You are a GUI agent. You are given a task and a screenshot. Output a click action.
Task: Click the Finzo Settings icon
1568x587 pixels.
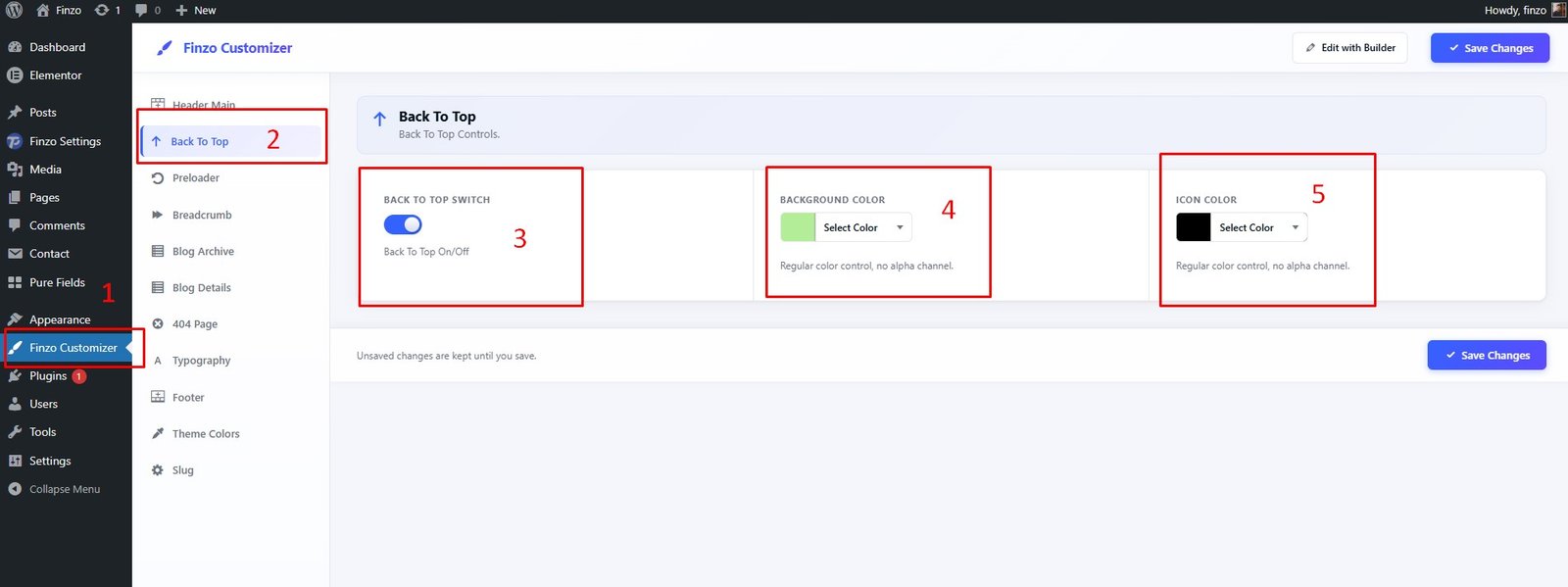[x=15, y=141]
